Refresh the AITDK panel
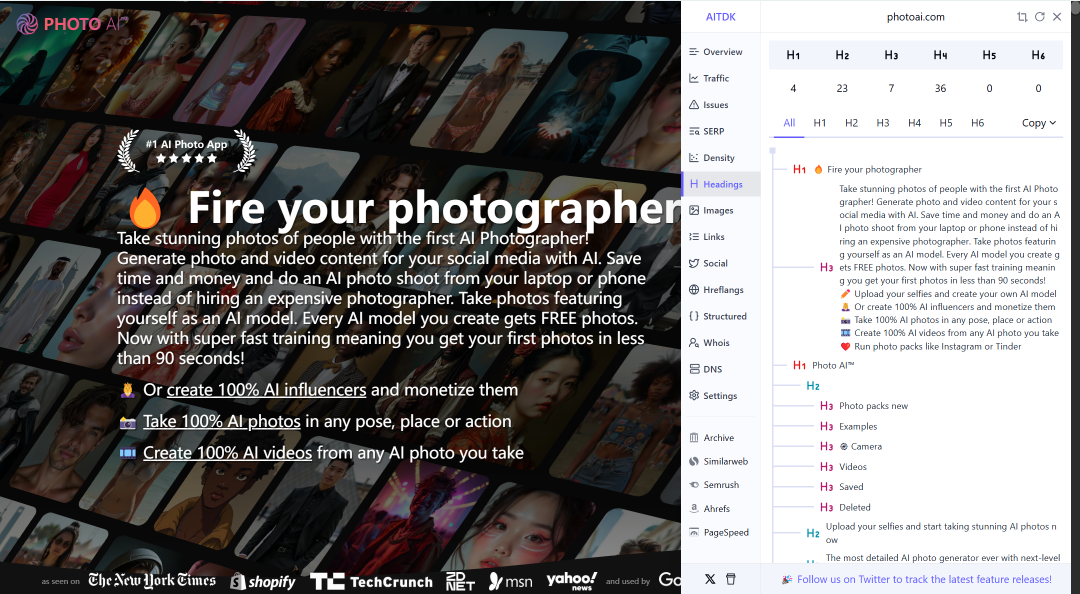The height and width of the screenshot is (594, 1080). pos(1039,17)
